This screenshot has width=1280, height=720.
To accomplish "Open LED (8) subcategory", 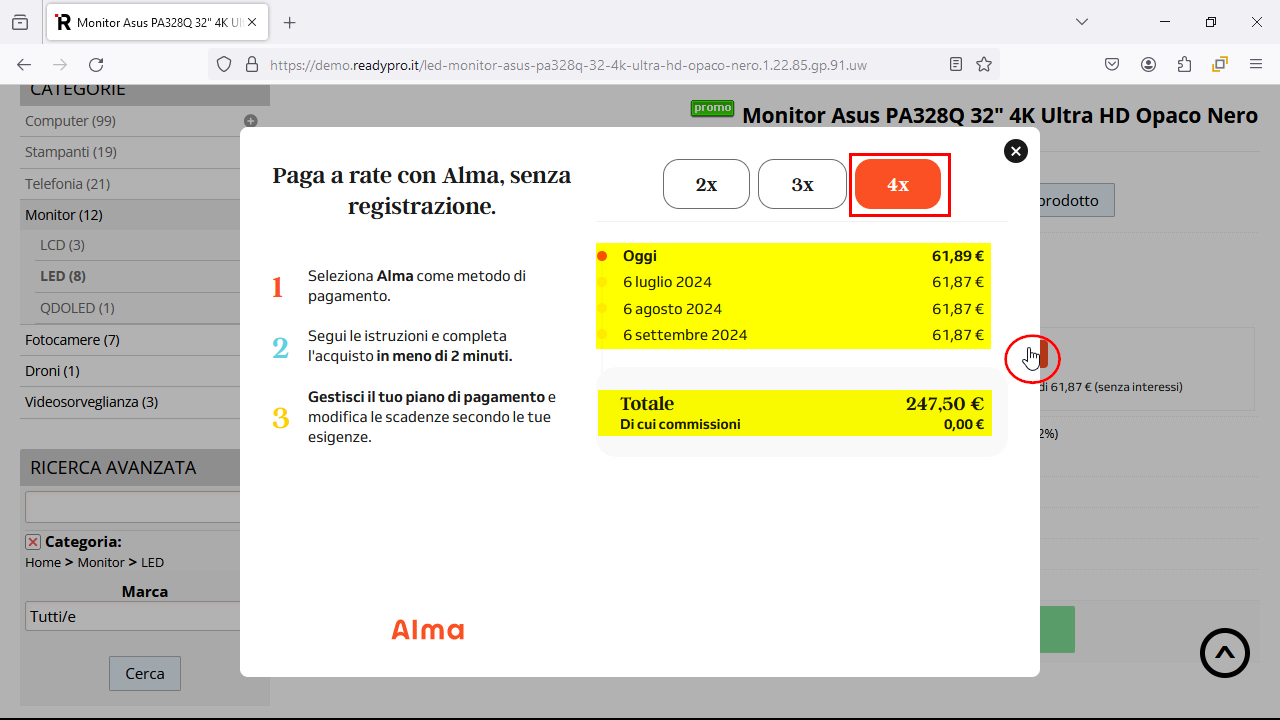I will [x=63, y=276].
